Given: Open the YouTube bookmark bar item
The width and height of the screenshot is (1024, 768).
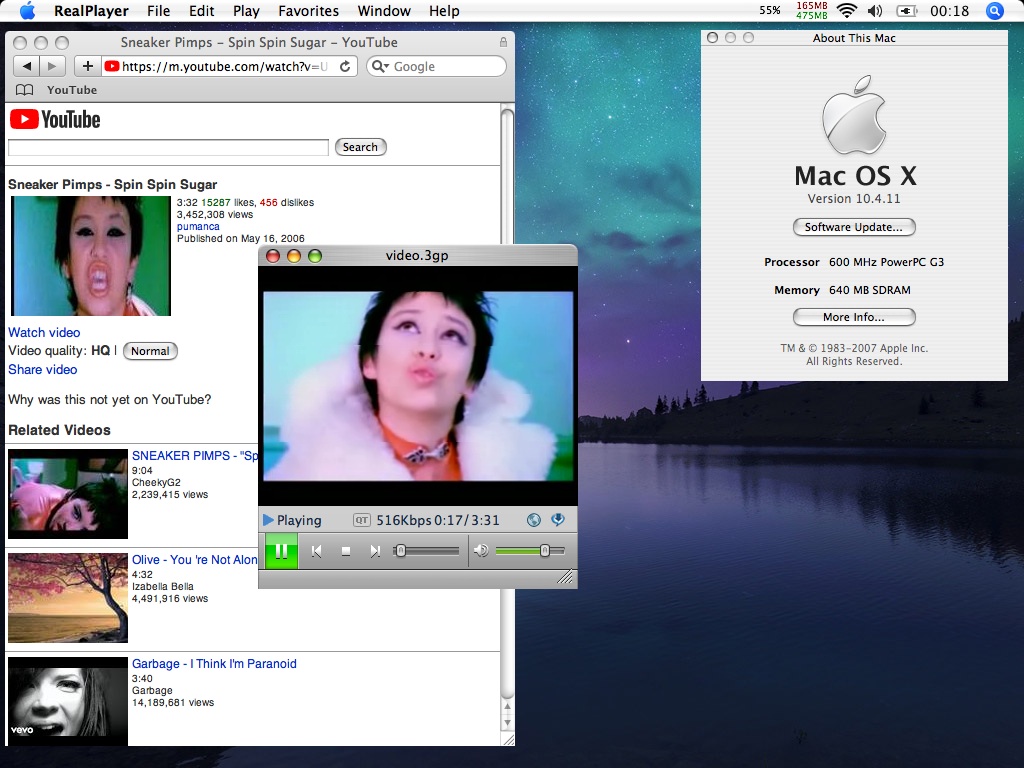Looking at the screenshot, I should click(72, 90).
